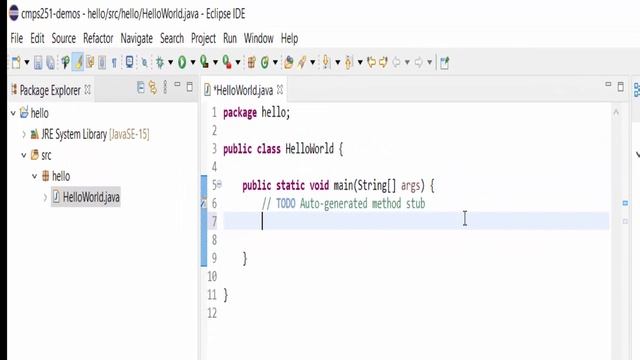640x360 pixels.
Task: Toggle Mark Occurrences highlighted button
Action: coord(78,62)
